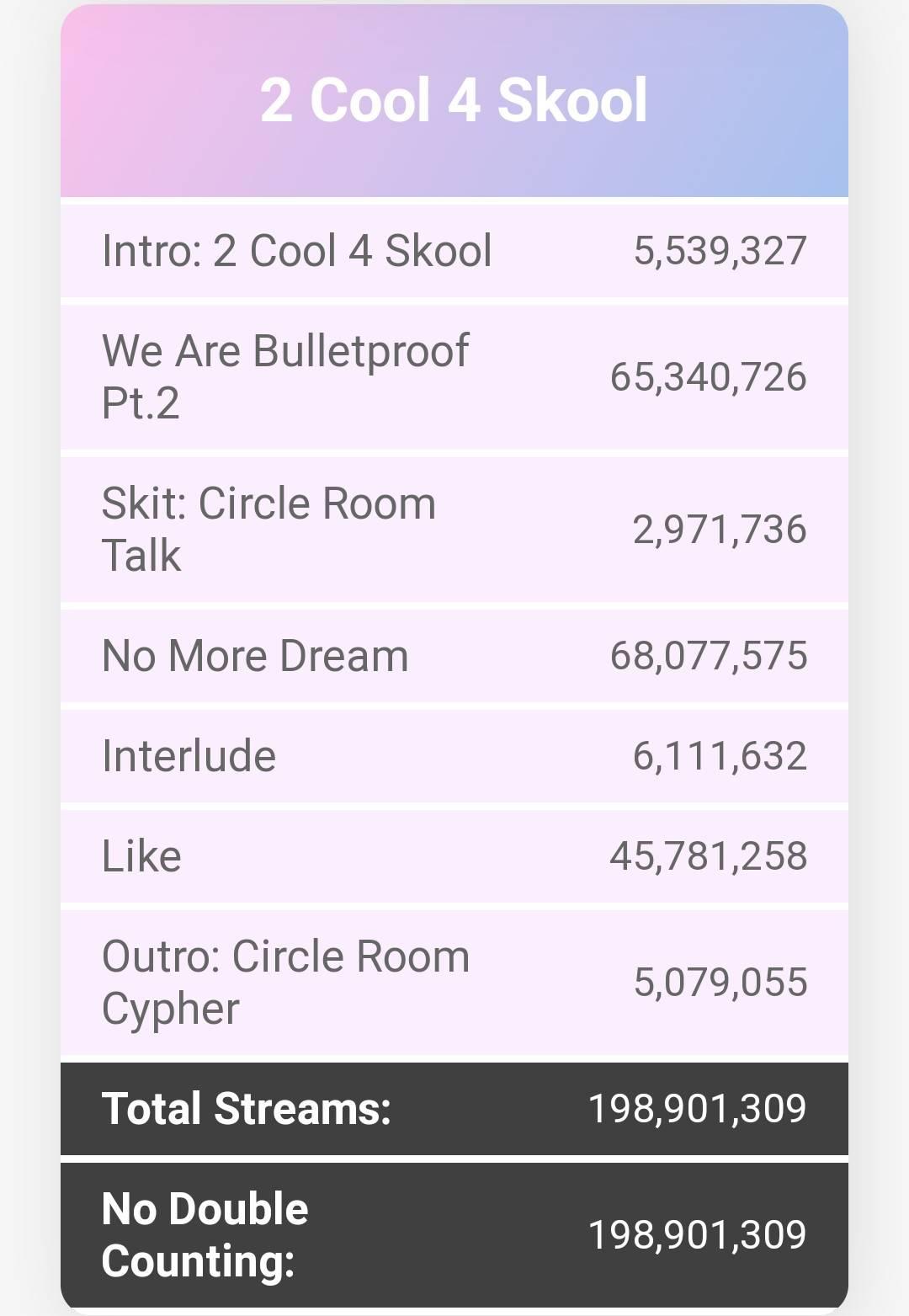Click the Total Streams label
The width and height of the screenshot is (909, 1316).
pos(246,1109)
